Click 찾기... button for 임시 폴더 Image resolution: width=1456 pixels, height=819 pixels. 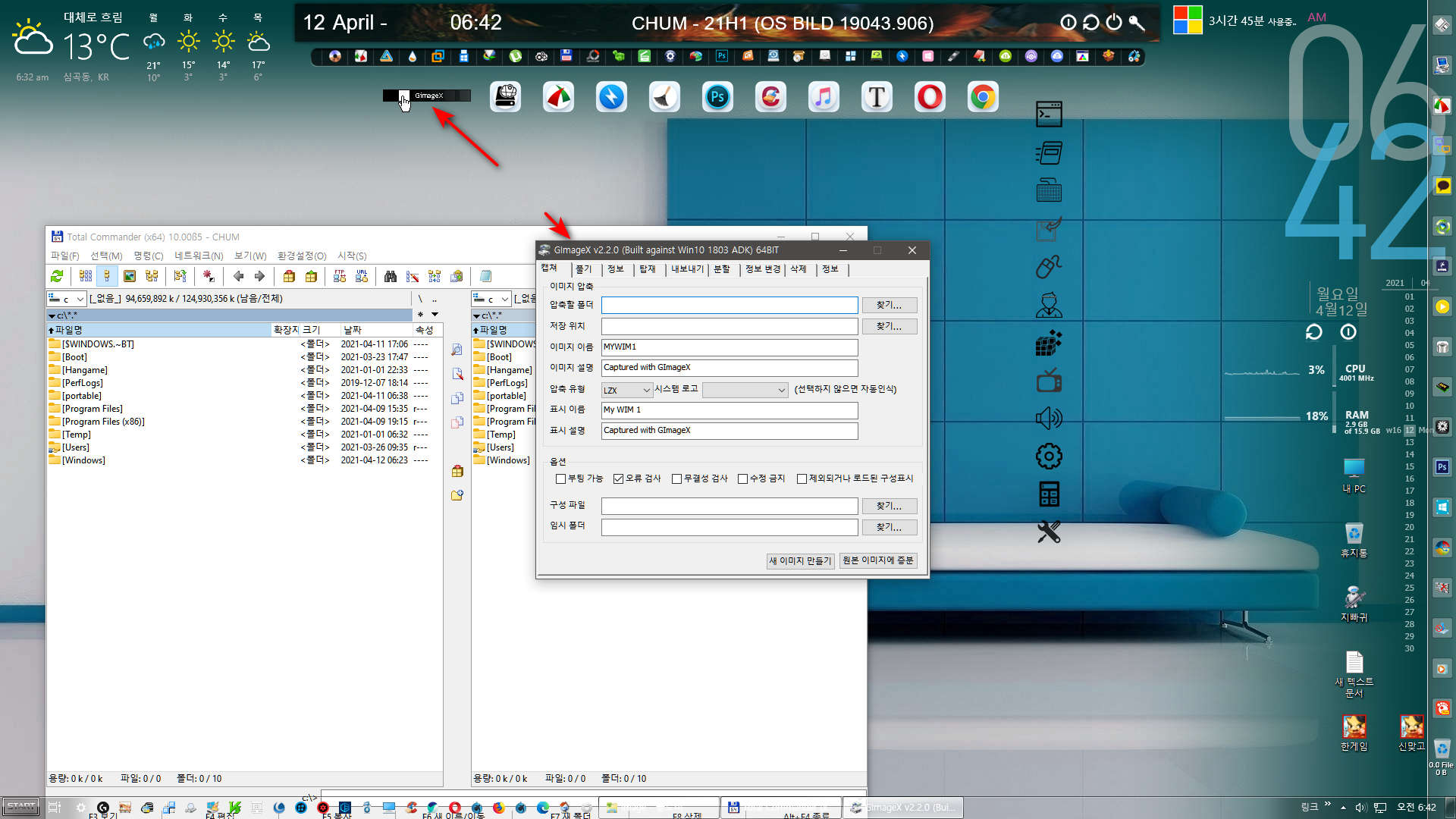[889, 527]
